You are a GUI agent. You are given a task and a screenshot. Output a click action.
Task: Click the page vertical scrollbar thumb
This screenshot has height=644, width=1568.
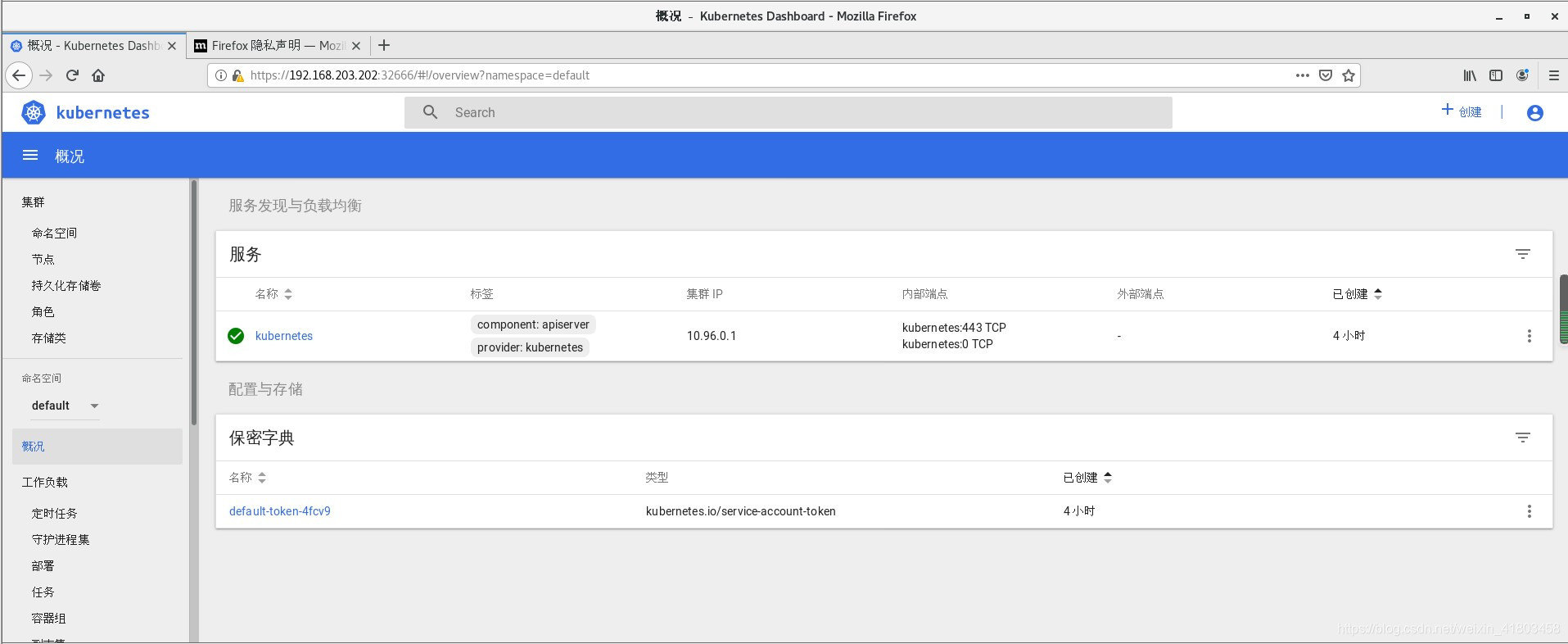(1563, 309)
